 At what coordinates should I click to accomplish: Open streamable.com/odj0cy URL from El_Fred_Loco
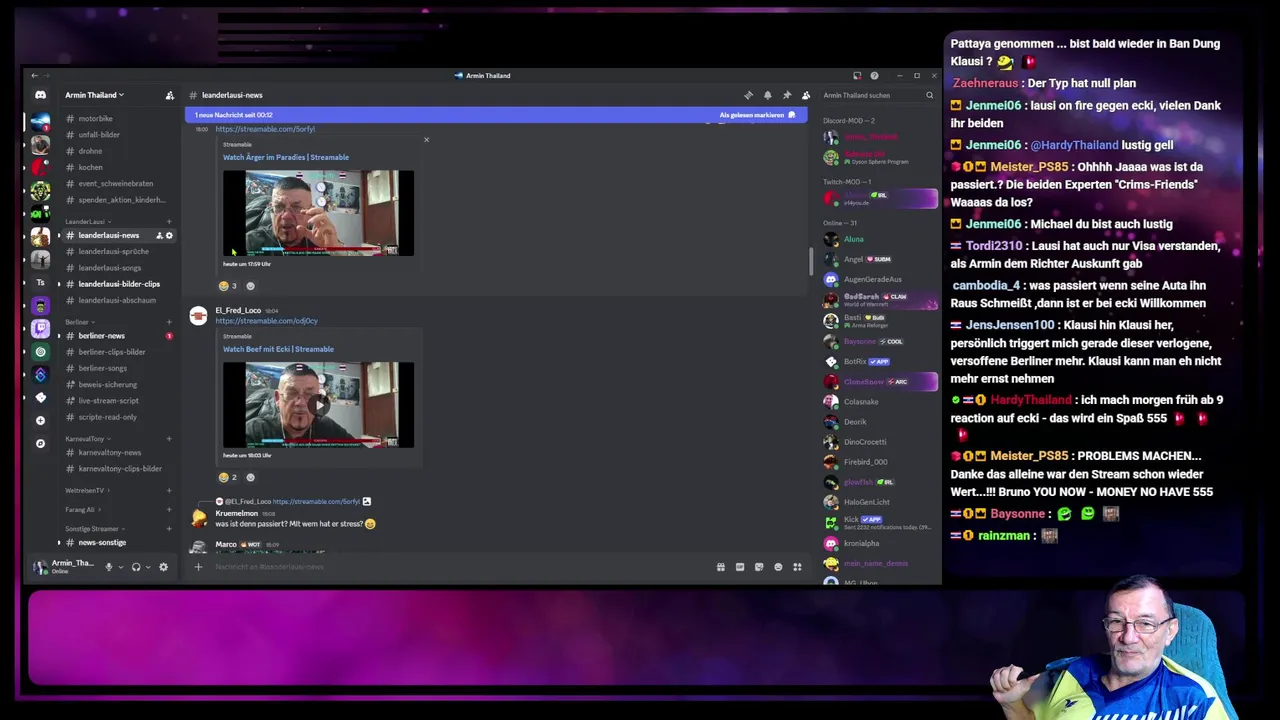(x=266, y=321)
